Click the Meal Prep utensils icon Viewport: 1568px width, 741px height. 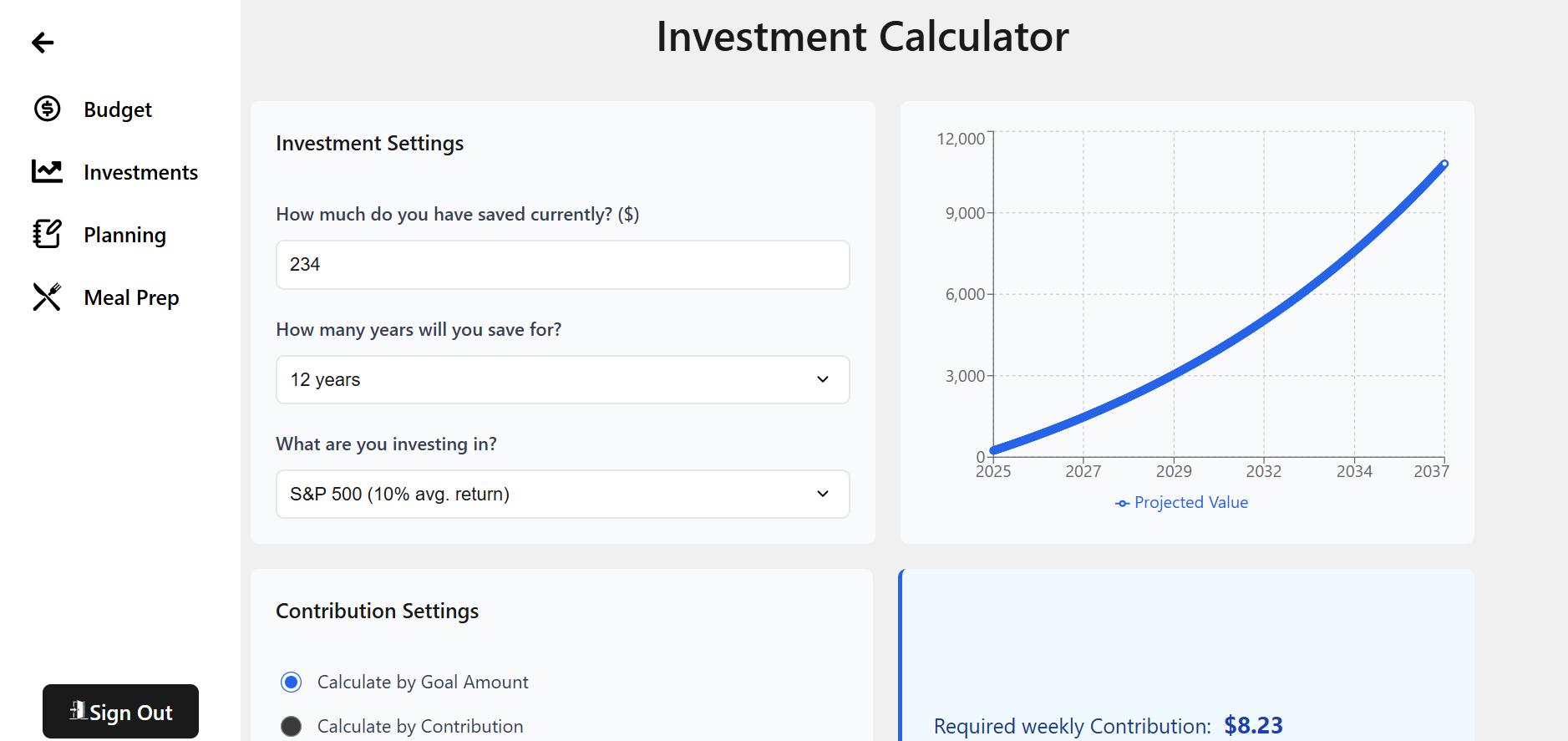click(x=47, y=297)
